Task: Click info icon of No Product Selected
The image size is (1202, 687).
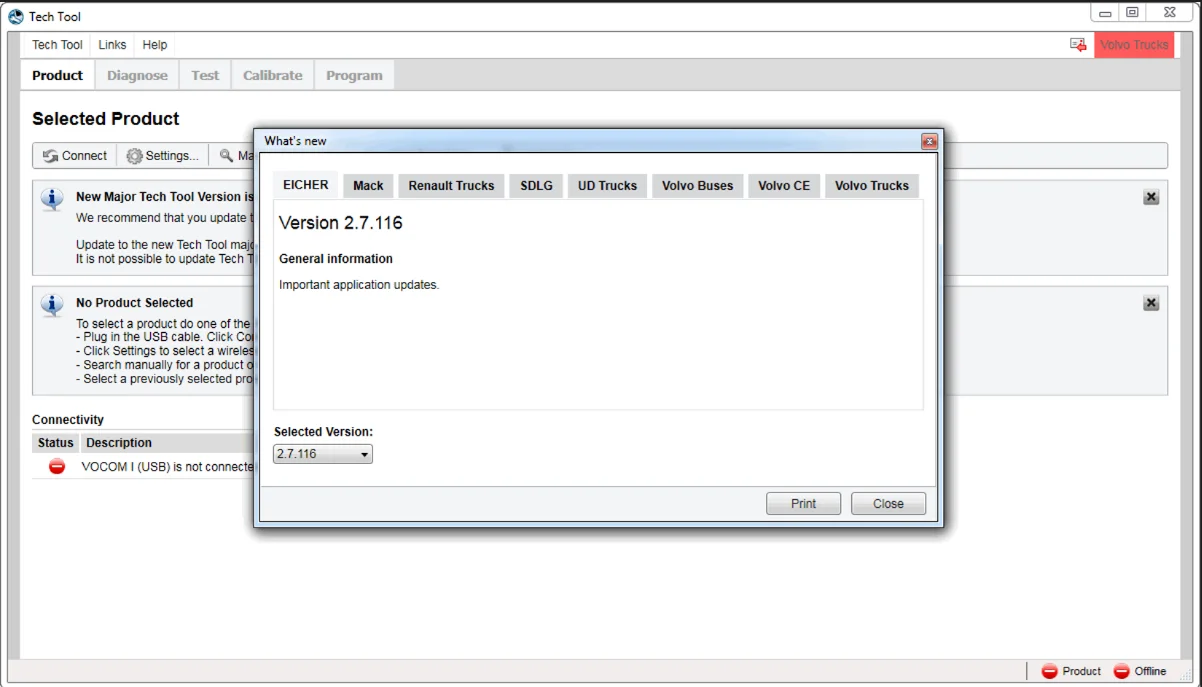Action: [53, 304]
